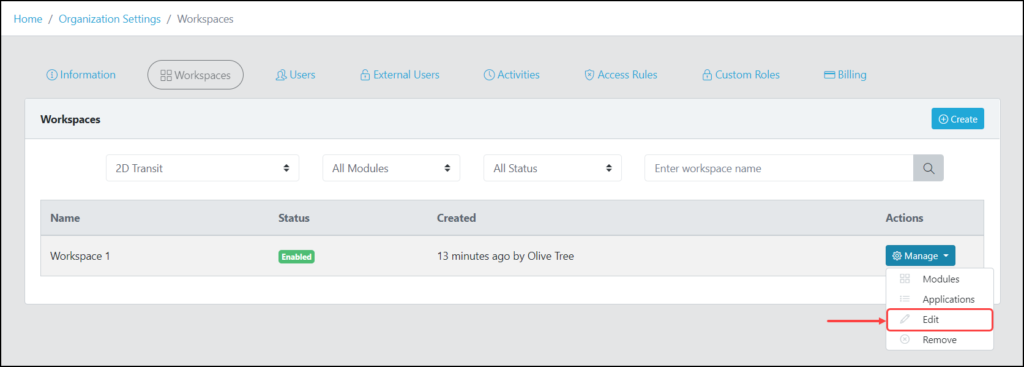1024x367 pixels.
Task: Click the grid icon beside Modules
Action: pyautogui.click(x=904, y=279)
